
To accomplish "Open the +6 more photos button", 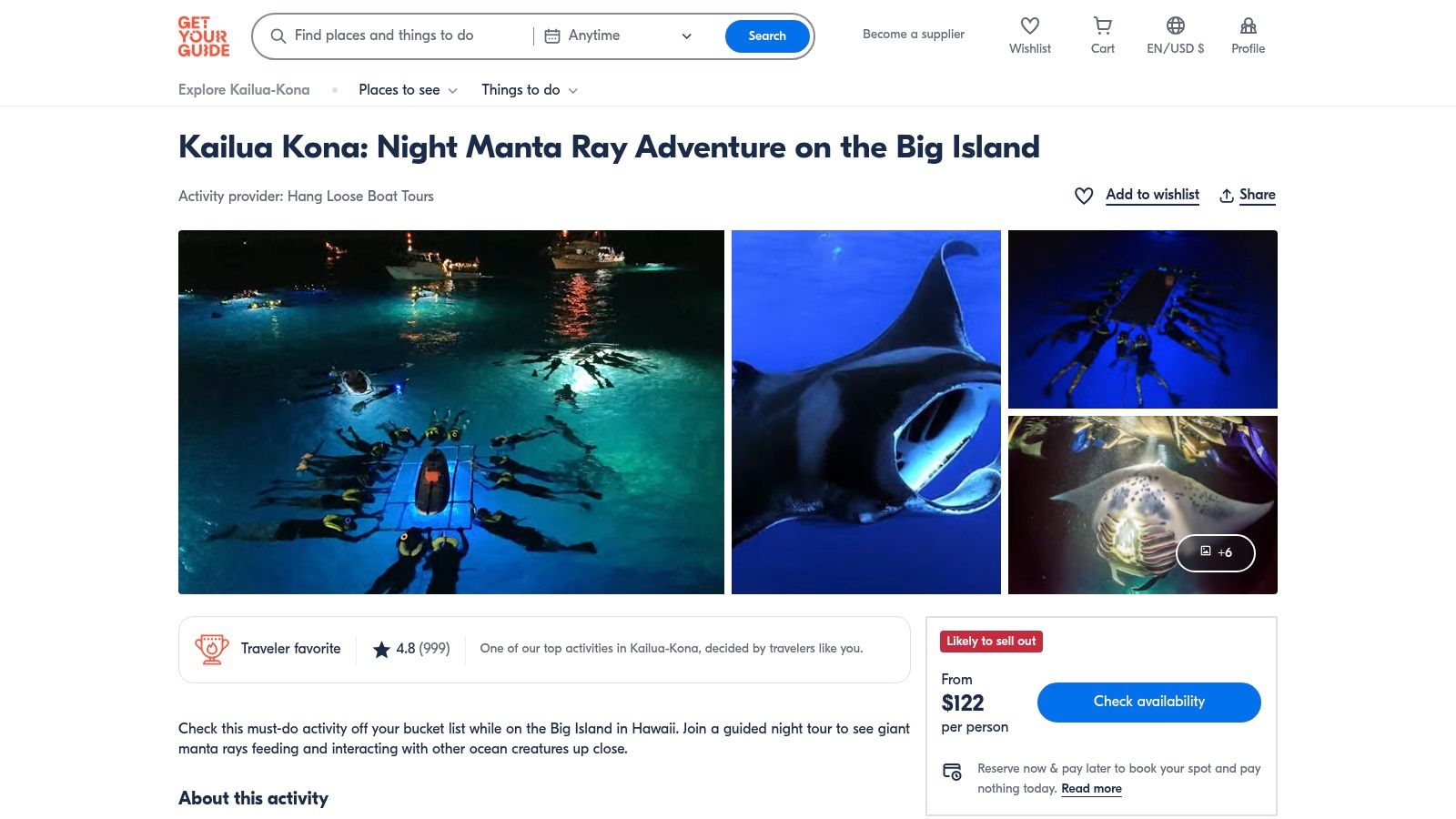I will pos(1215,552).
